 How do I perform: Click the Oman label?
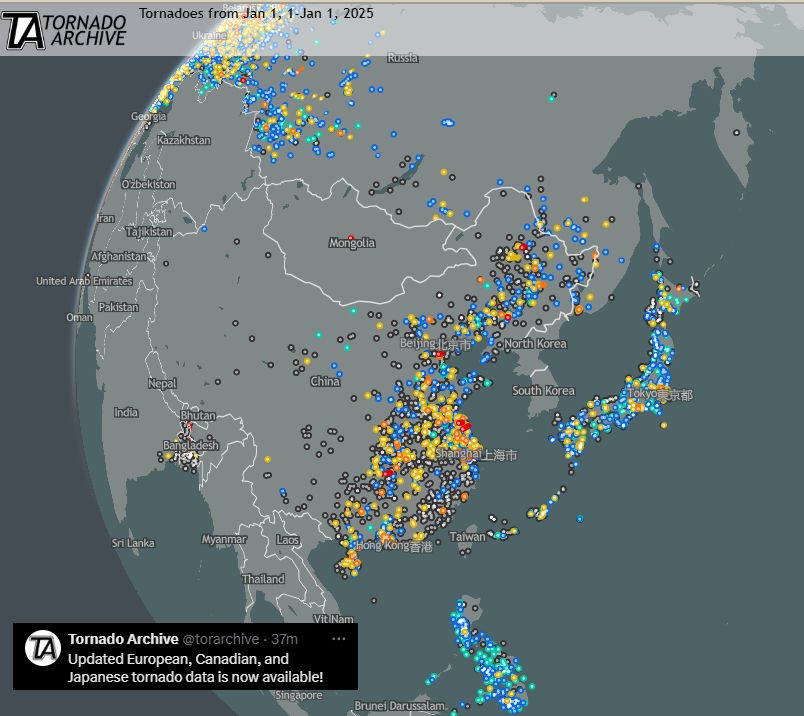click(79, 317)
